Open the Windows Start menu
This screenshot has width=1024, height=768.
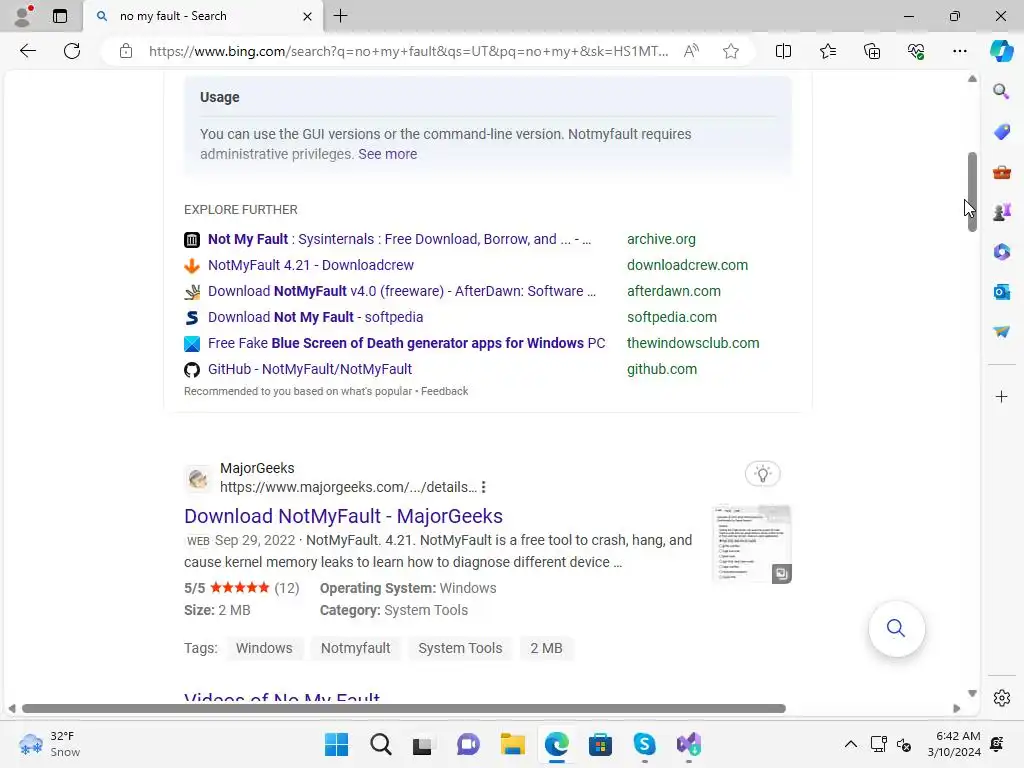(x=336, y=744)
